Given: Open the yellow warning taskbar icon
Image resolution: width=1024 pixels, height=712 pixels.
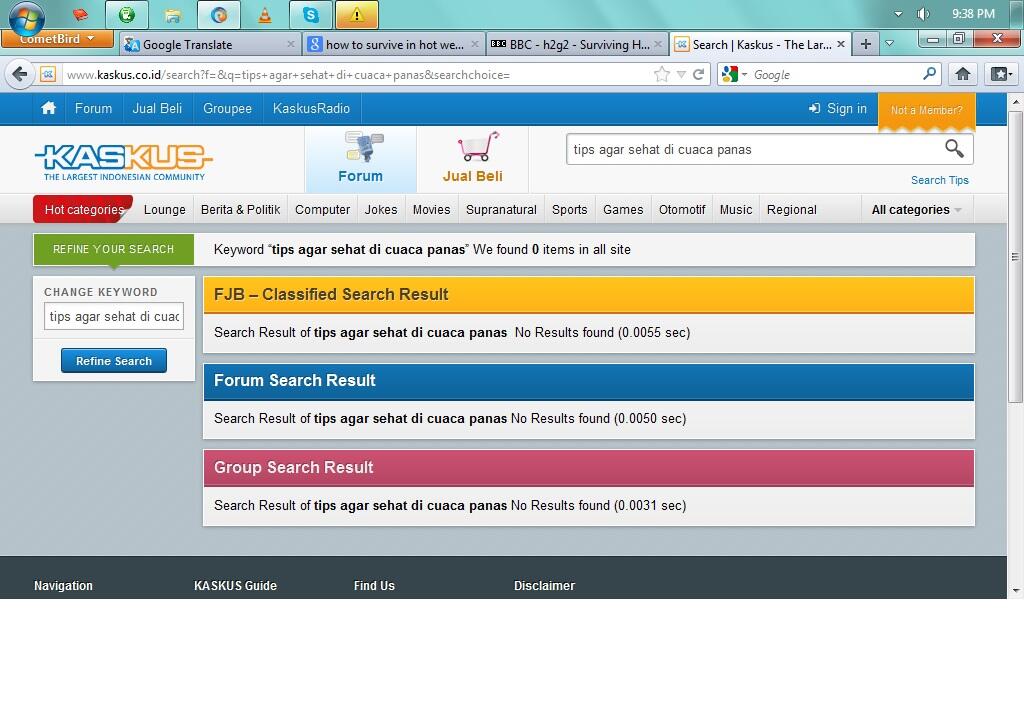Looking at the screenshot, I should (x=357, y=14).
